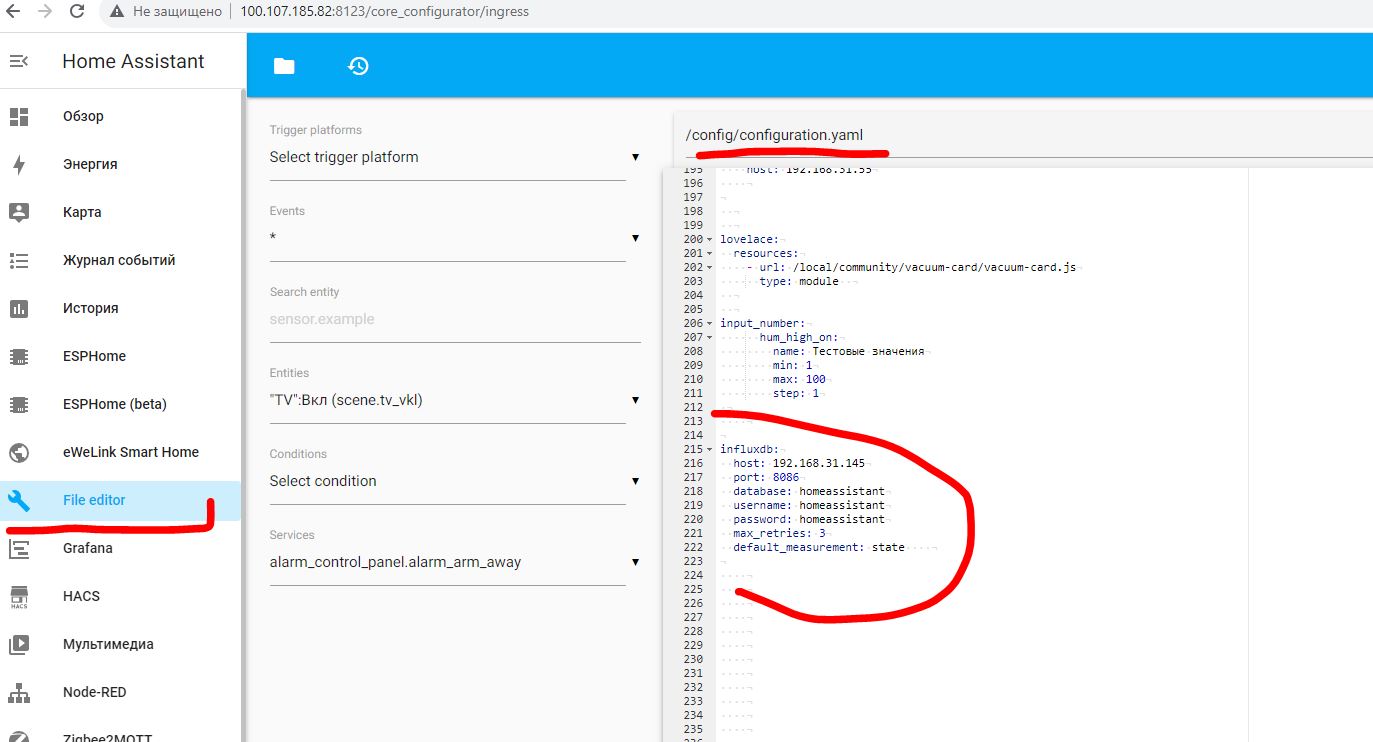Click the not-secure warning icon
Screen dimensions: 1373x742
click(x=117, y=12)
